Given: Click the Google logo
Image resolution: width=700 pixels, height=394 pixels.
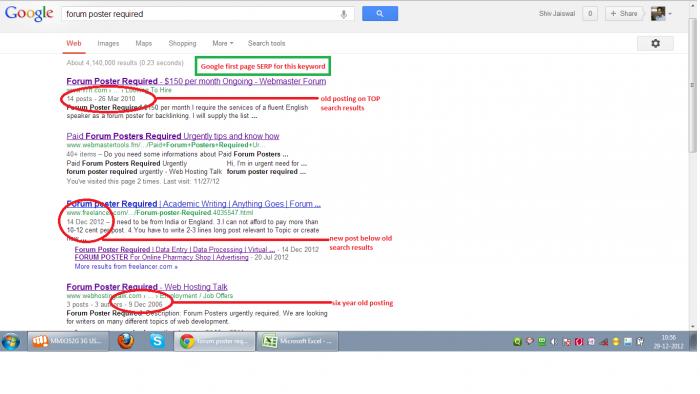Looking at the screenshot, I should (29, 13).
